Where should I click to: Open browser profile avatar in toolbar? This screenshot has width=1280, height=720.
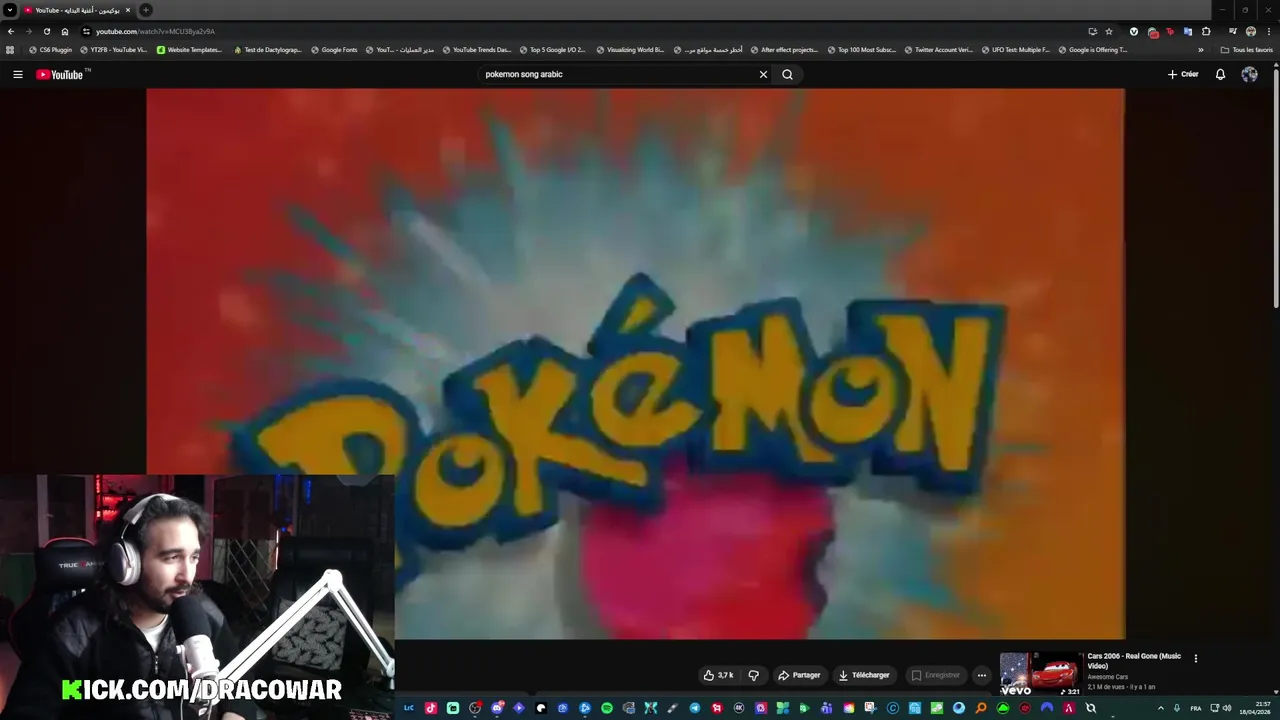(1251, 31)
